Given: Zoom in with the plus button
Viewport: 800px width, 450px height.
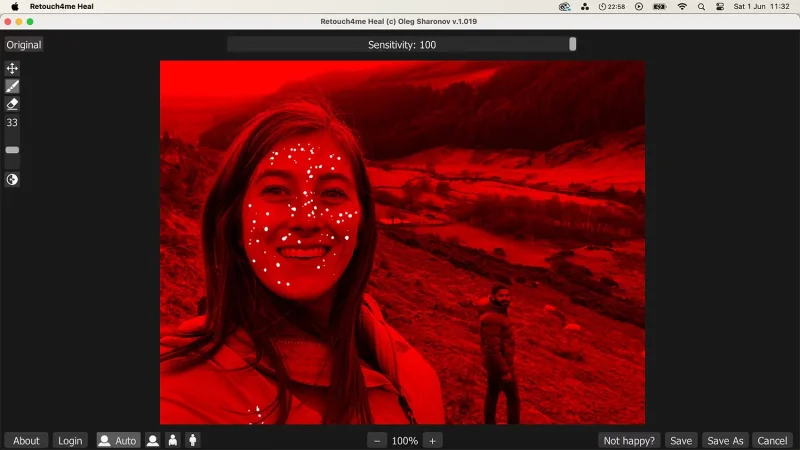Looking at the screenshot, I should [x=432, y=441].
